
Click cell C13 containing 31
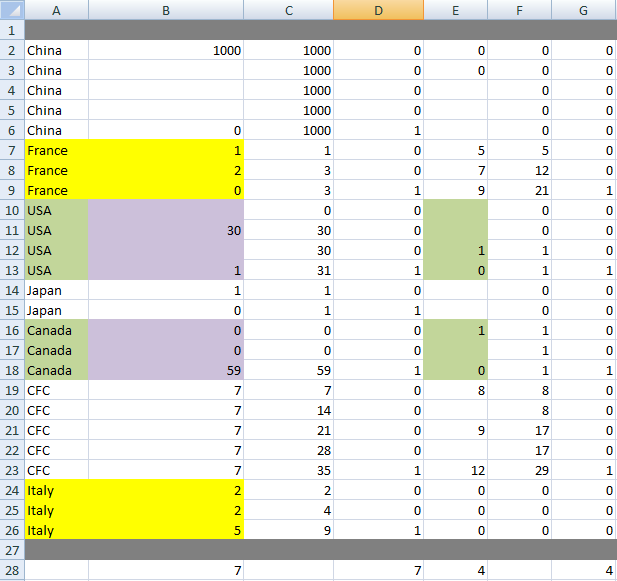point(288,270)
